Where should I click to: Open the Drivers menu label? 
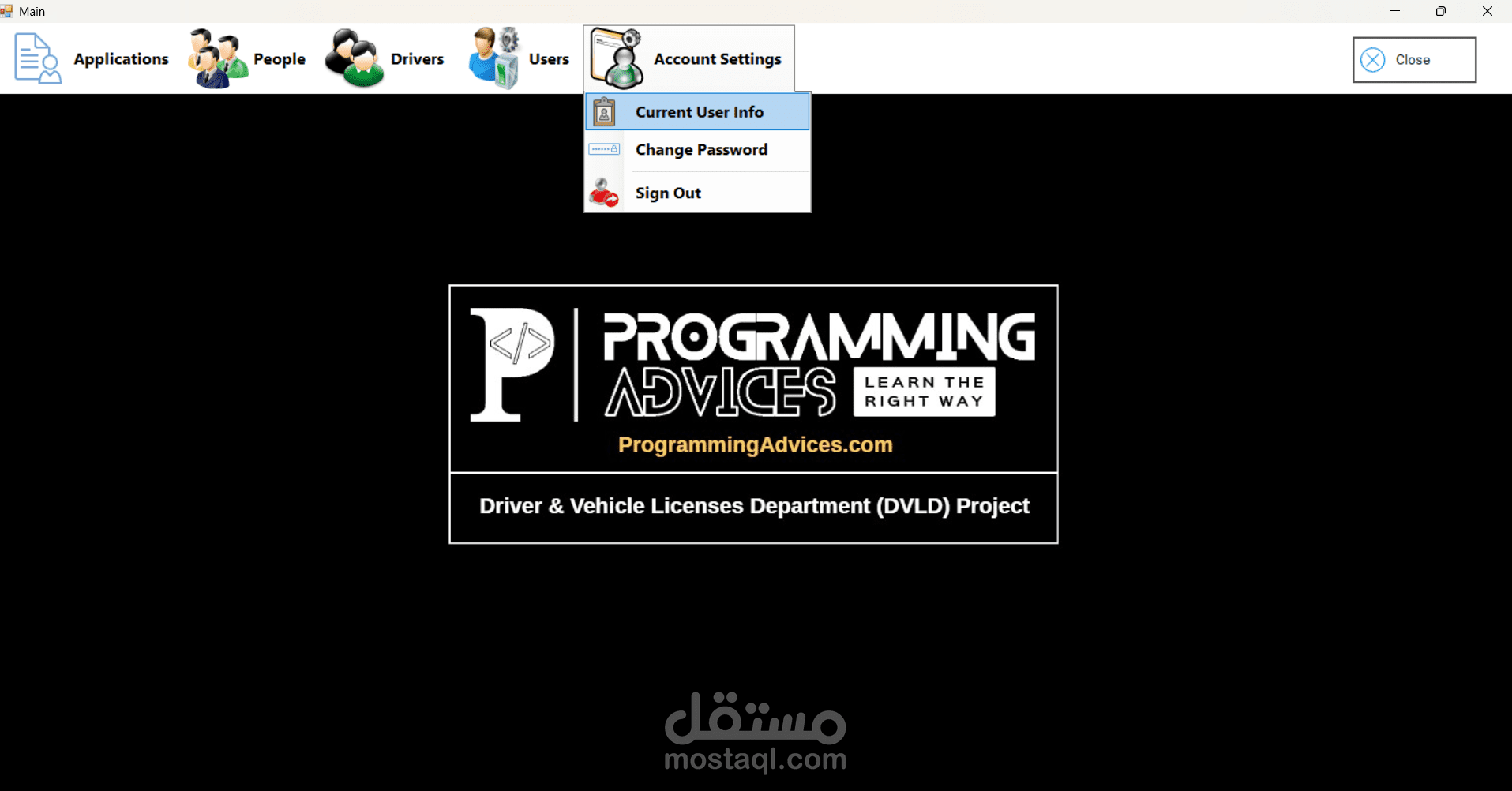click(x=417, y=59)
